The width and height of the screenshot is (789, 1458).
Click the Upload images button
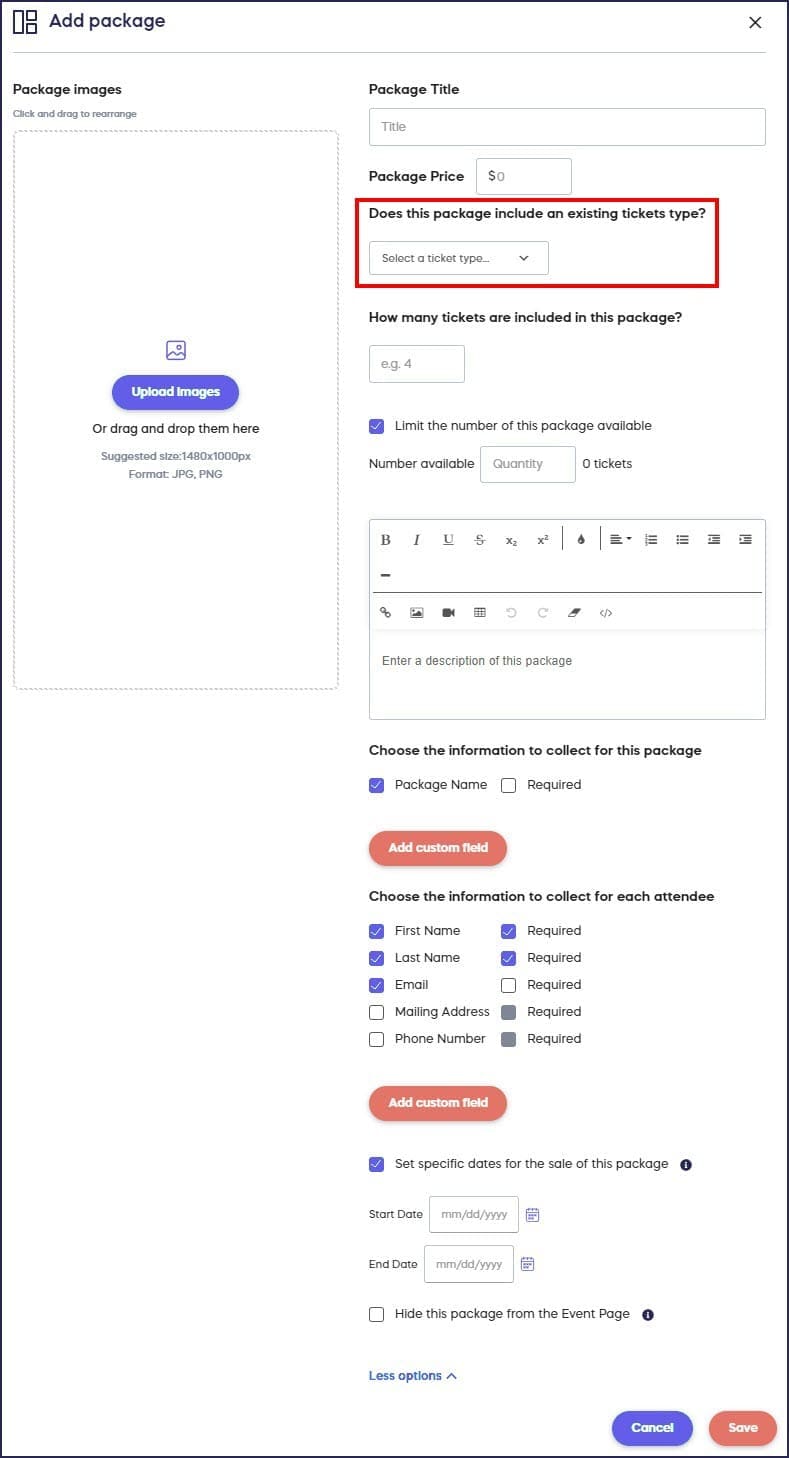click(x=175, y=392)
